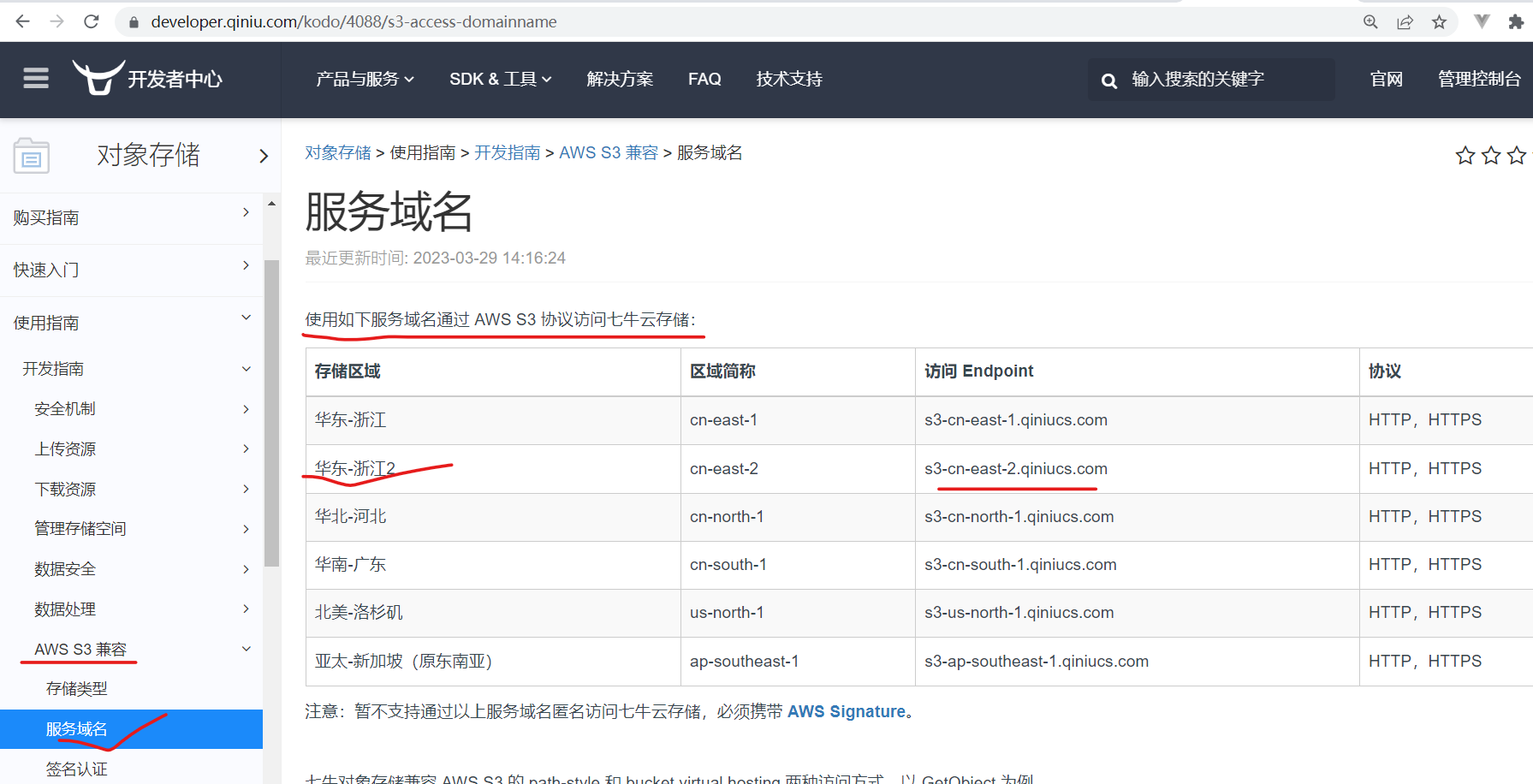Rate the page with the third star
Image resolution: width=1533 pixels, height=784 pixels.
click(x=1517, y=155)
